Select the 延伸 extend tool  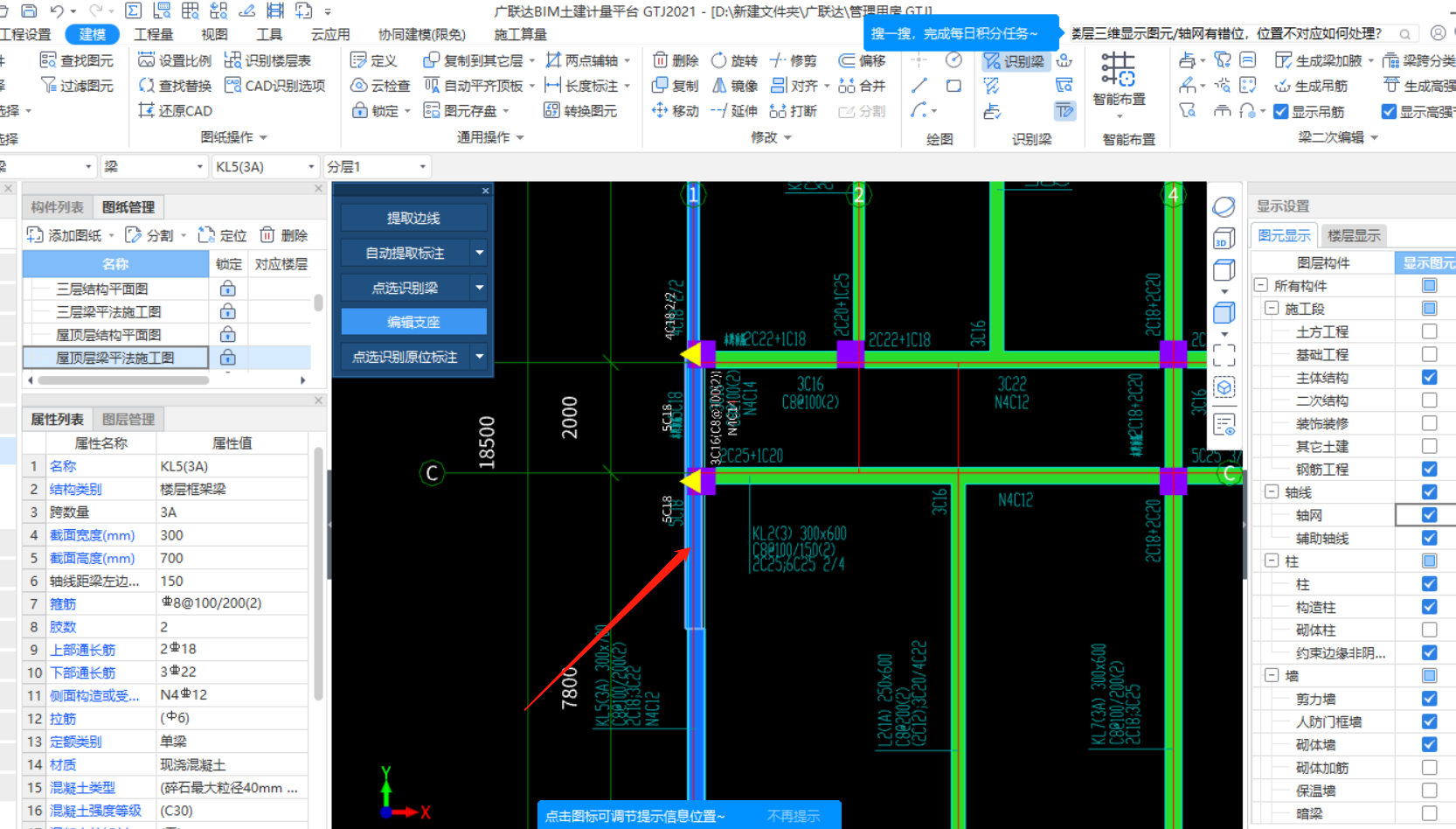[734, 111]
